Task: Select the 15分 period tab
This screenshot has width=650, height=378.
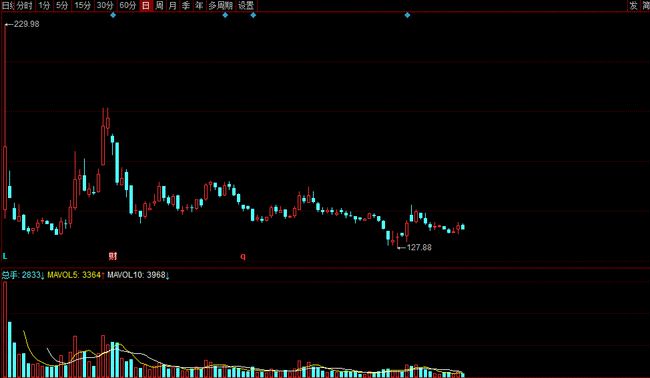Action: [82, 5]
